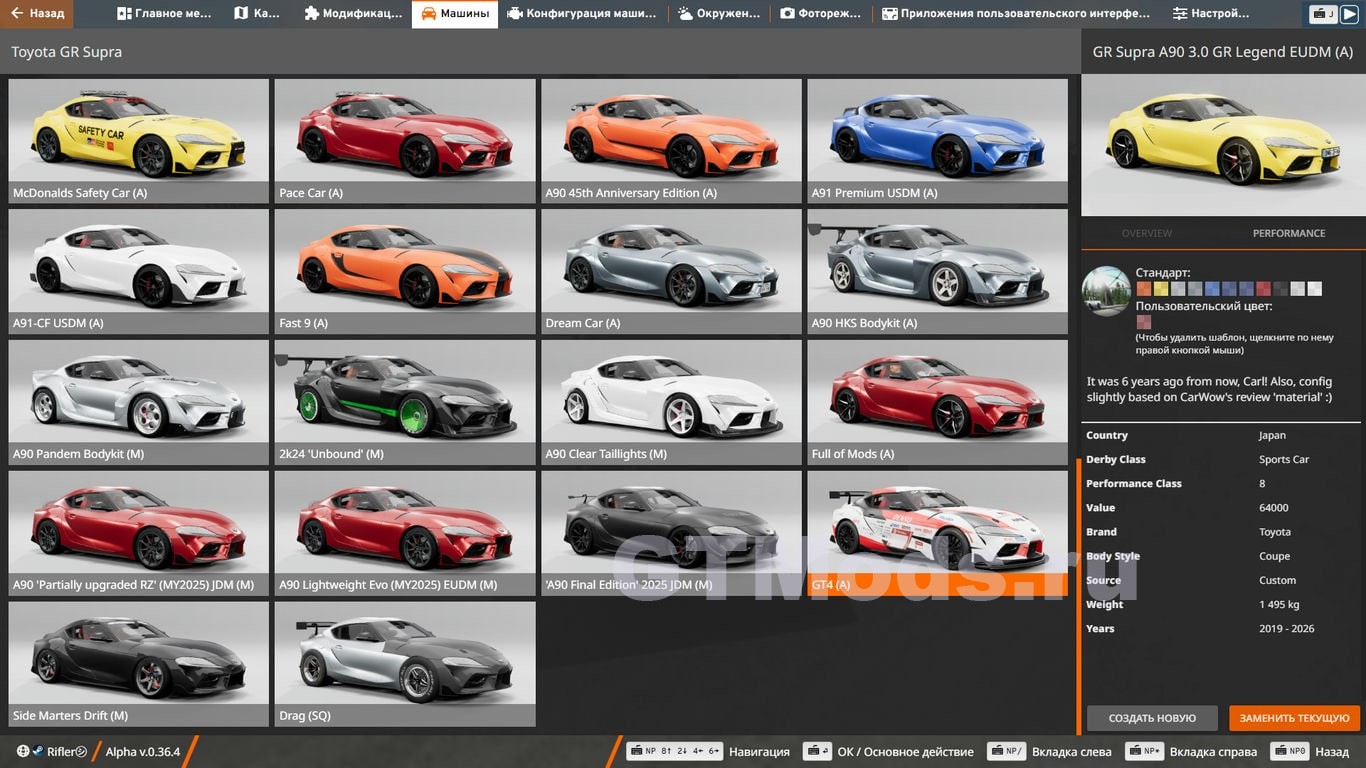
Task: Switch to the PERFORMANCE details tab
Action: [1289, 233]
